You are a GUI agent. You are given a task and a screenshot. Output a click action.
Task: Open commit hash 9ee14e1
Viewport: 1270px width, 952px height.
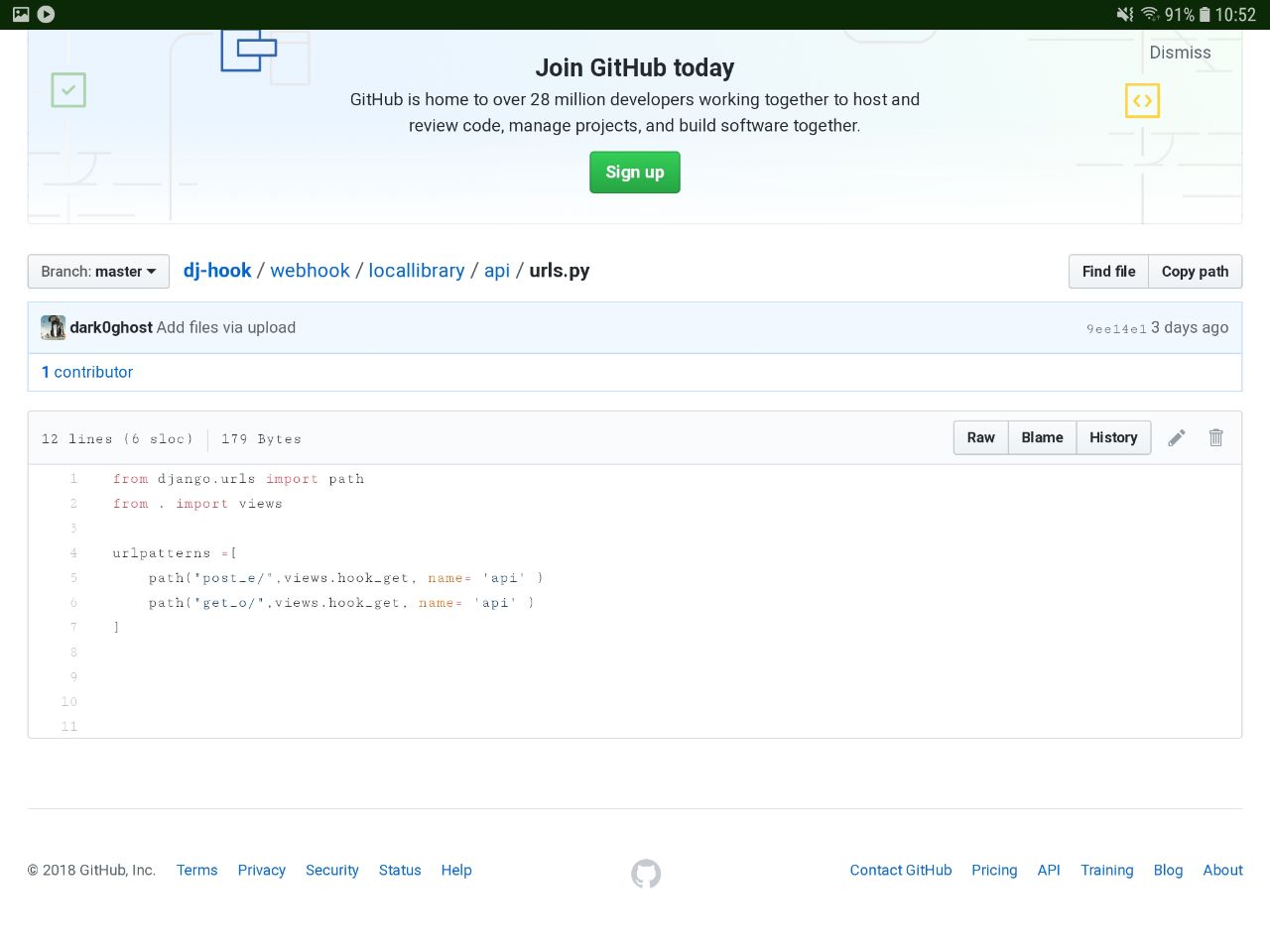point(1116,328)
